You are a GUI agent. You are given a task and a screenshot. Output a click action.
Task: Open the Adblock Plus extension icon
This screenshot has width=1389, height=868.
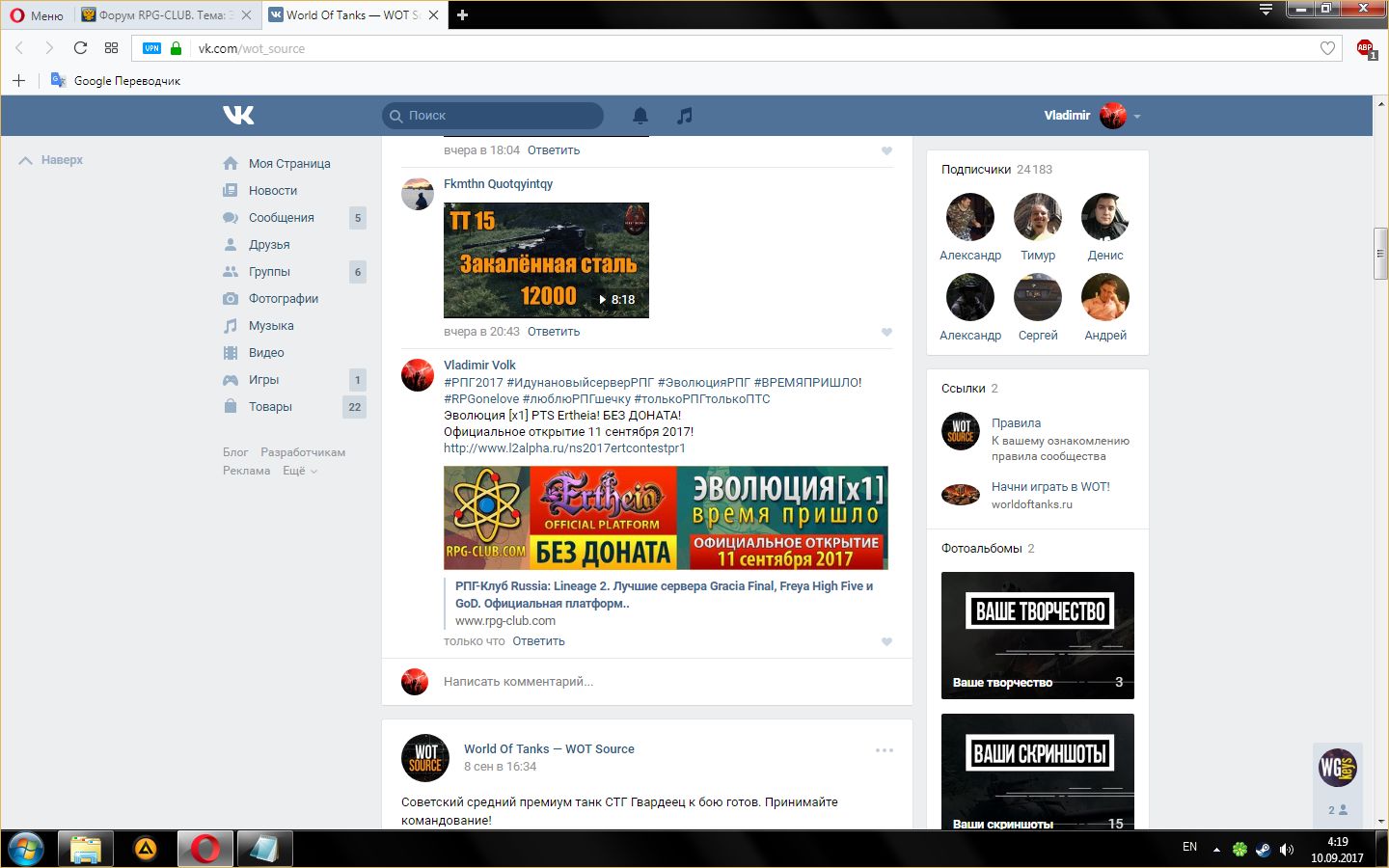point(1365,48)
